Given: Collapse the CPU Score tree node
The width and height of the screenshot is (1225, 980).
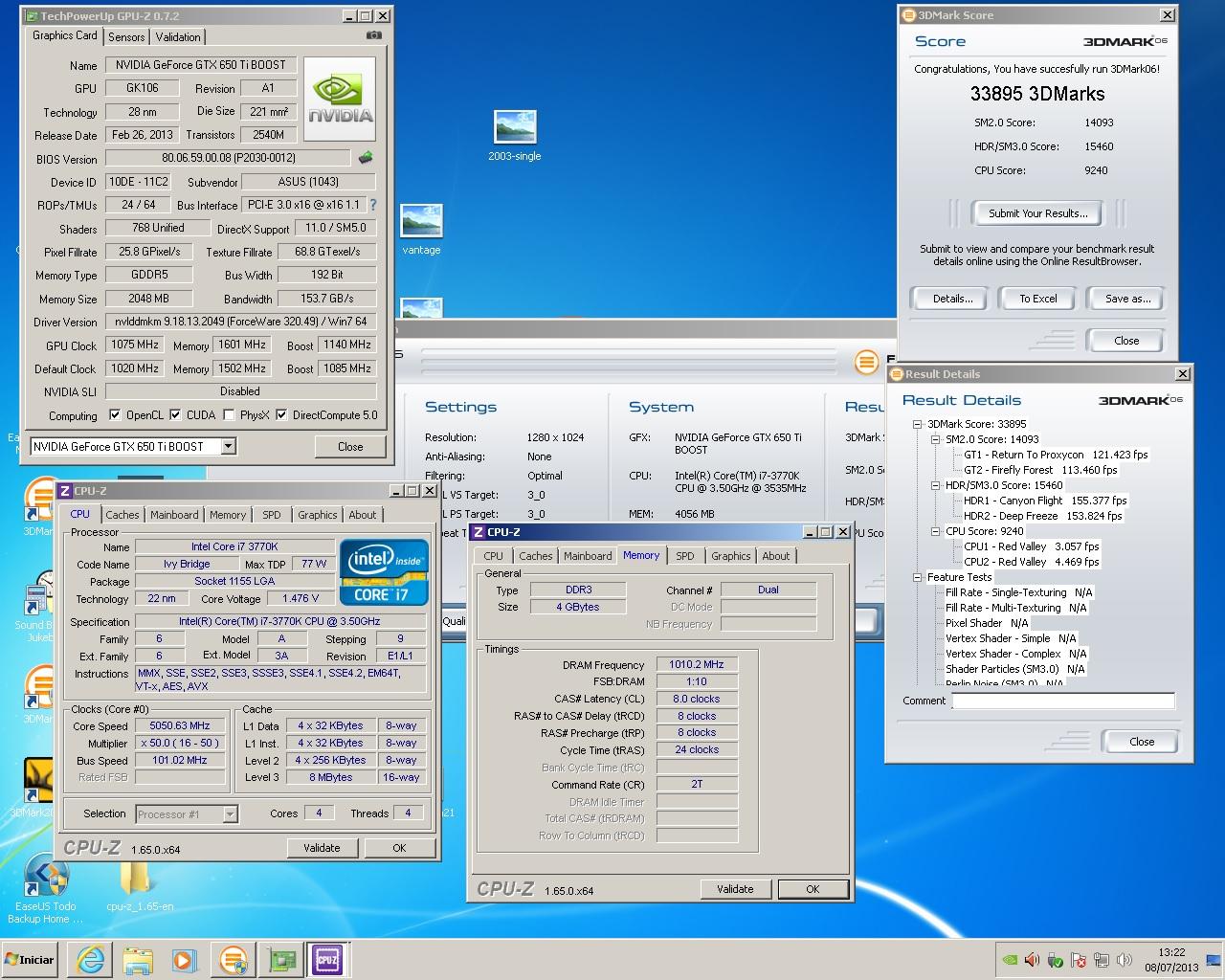Looking at the screenshot, I should pyautogui.click(x=936, y=531).
